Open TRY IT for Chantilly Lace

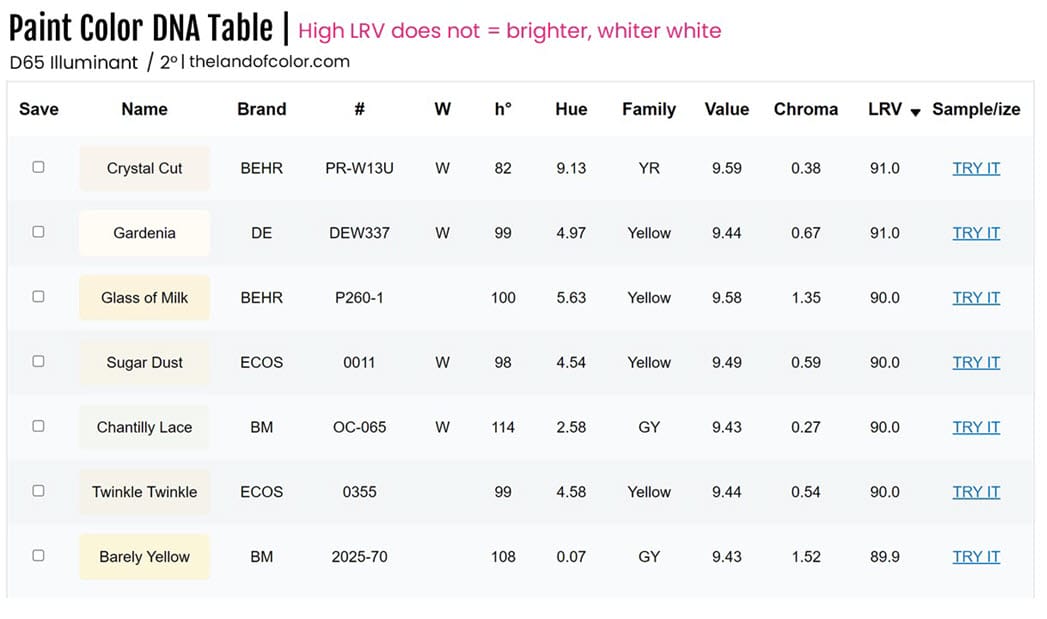[975, 426]
